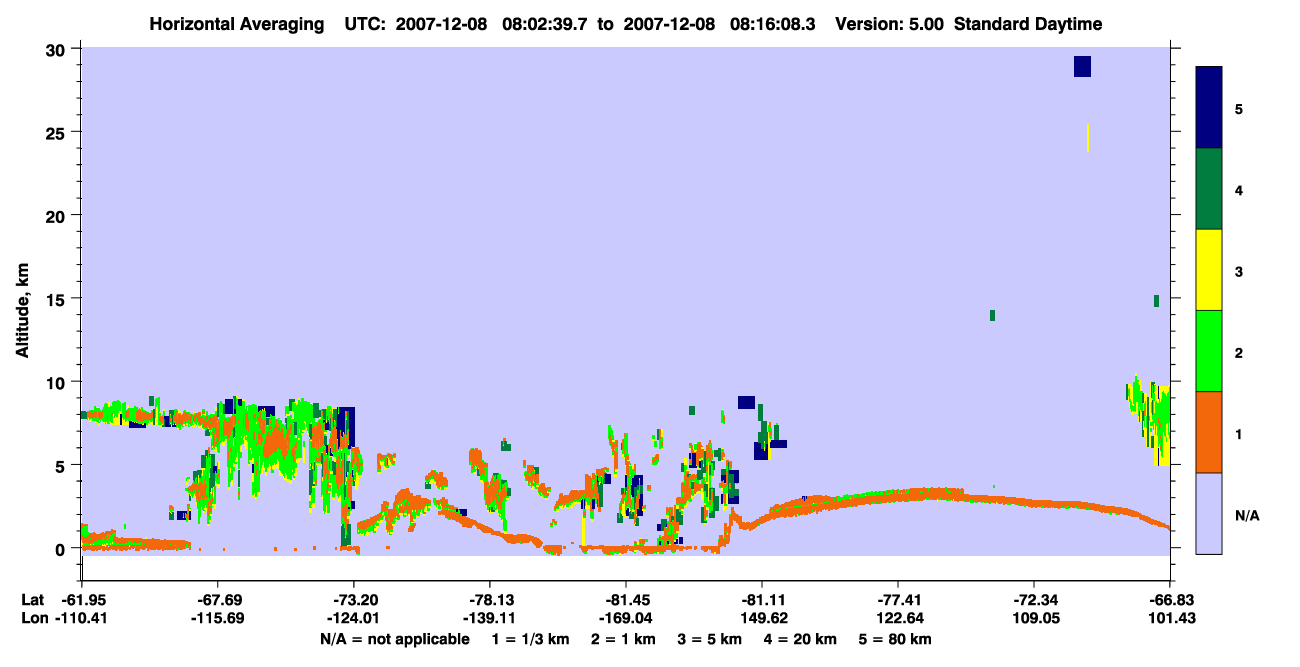Click the '1 = 1/3 km' legend text

[531, 639]
